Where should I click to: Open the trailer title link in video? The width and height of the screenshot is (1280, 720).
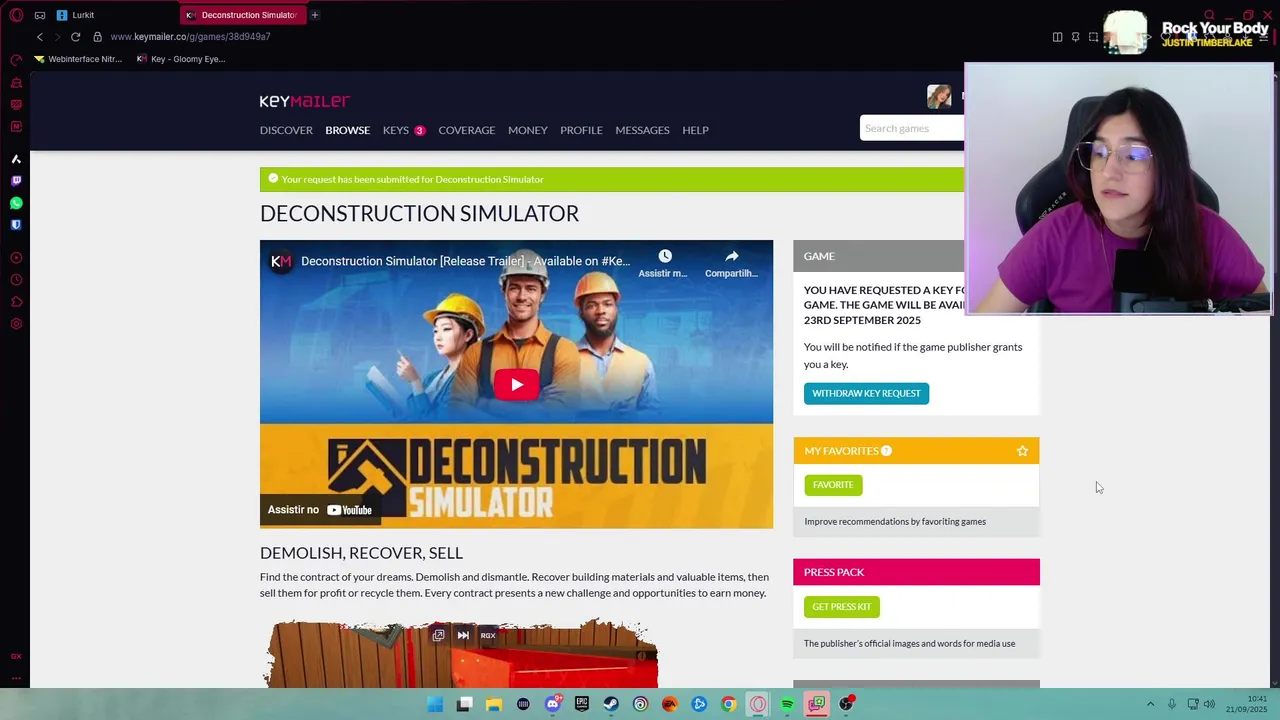(x=465, y=261)
